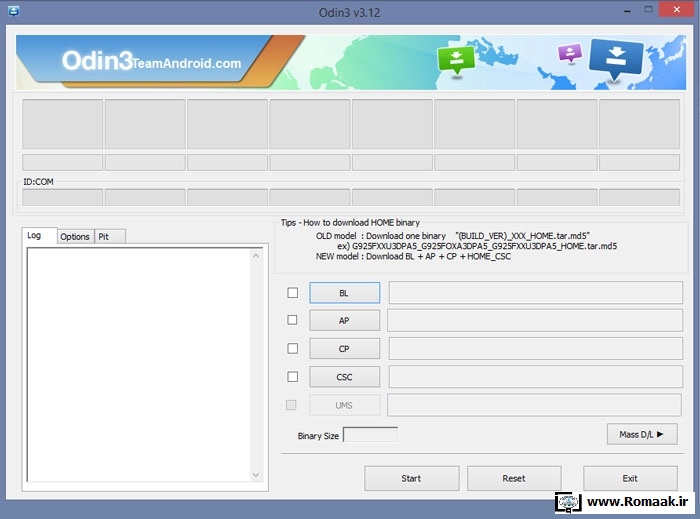Open the Options tab
The height and width of the screenshot is (519, 700).
(x=75, y=237)
